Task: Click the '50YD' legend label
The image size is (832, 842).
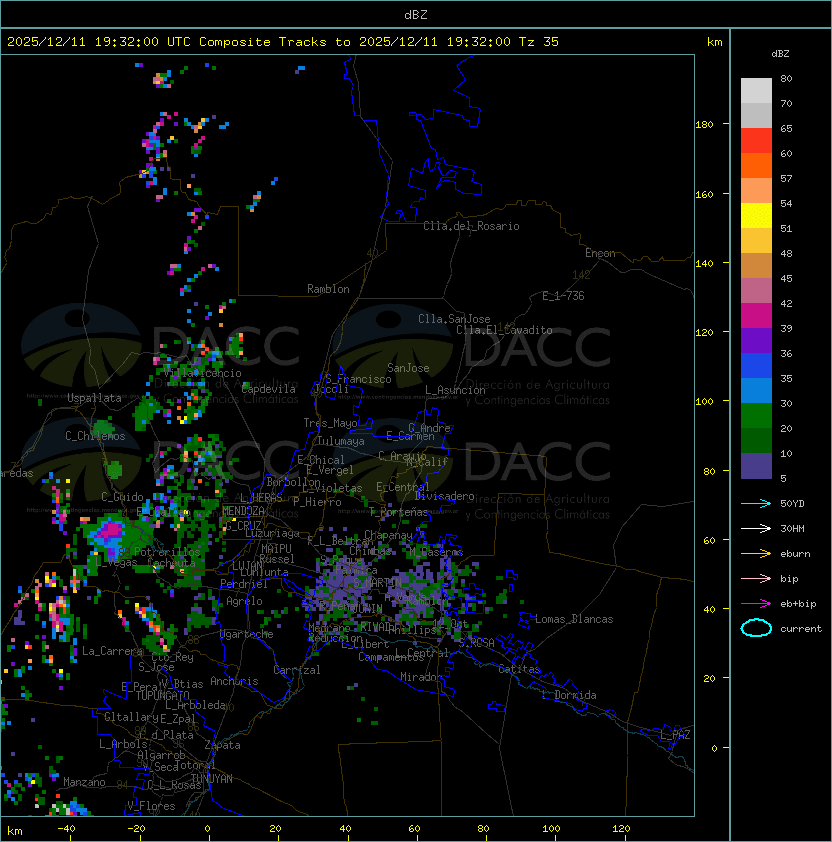Action: click(792, 503)
